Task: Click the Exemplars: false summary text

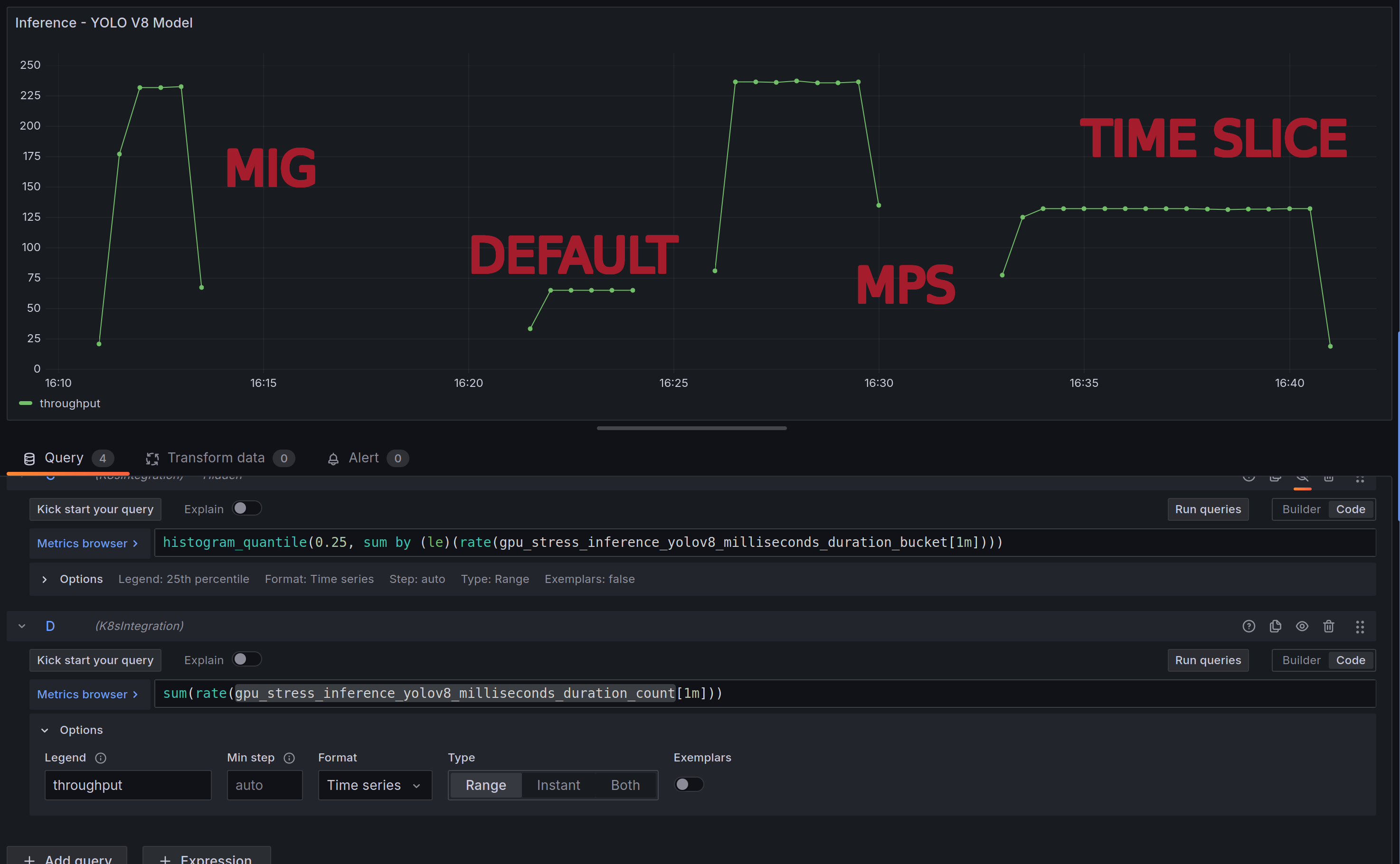Action: click(589, 580)
